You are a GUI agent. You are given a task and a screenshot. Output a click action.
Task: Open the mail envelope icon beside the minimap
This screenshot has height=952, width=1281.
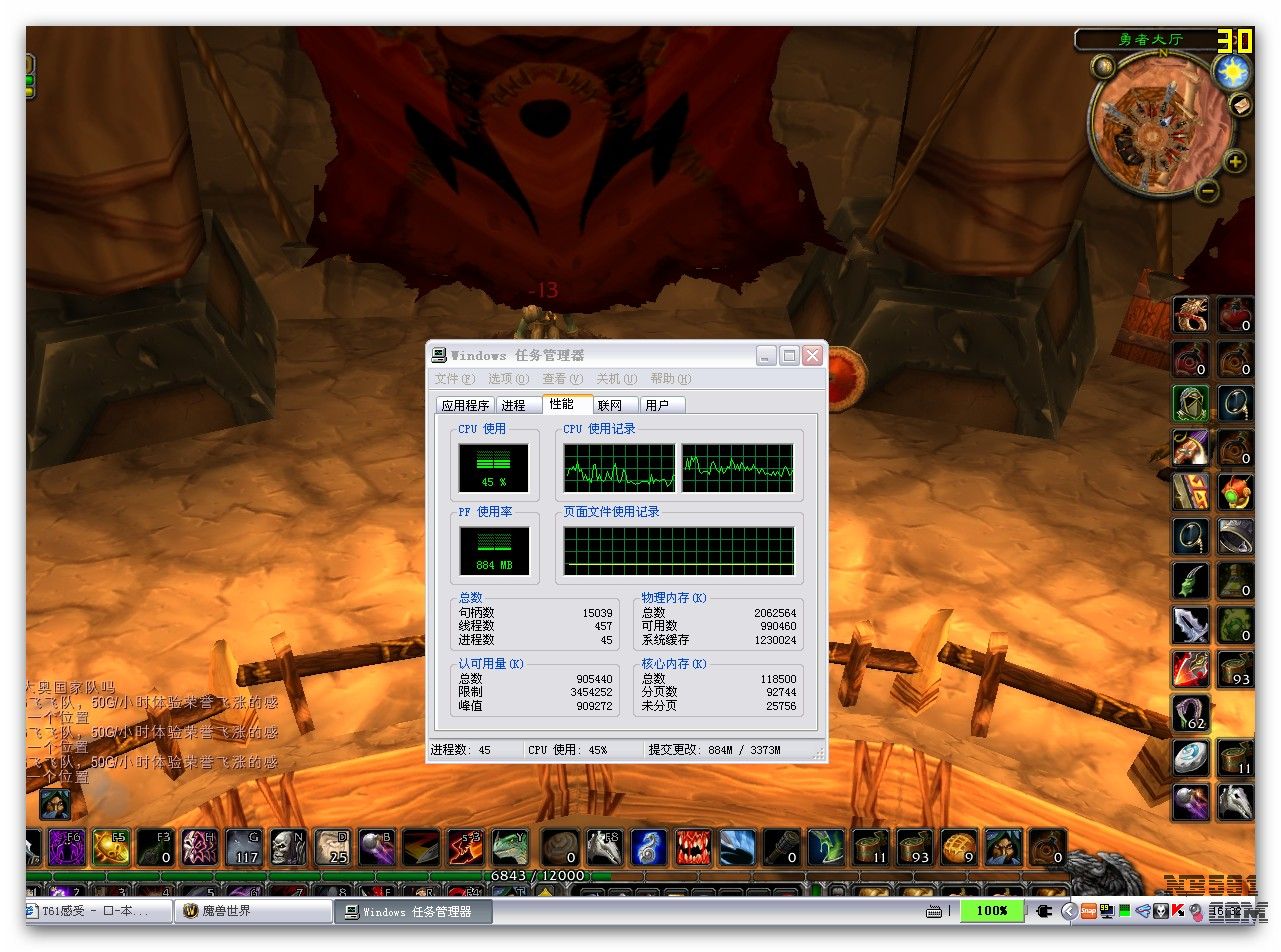click(1241, 104)
